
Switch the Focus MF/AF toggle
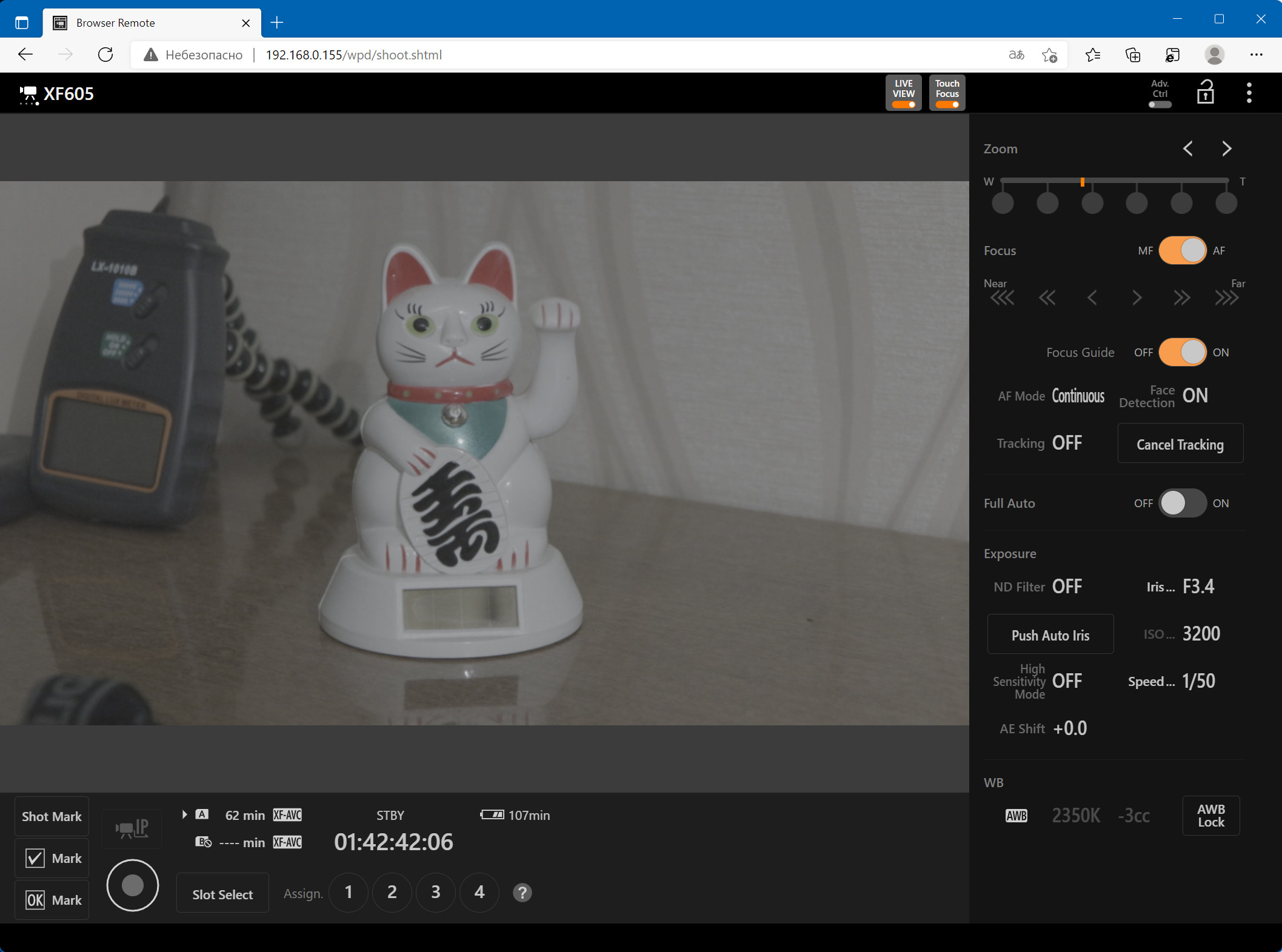[1182, 250]
